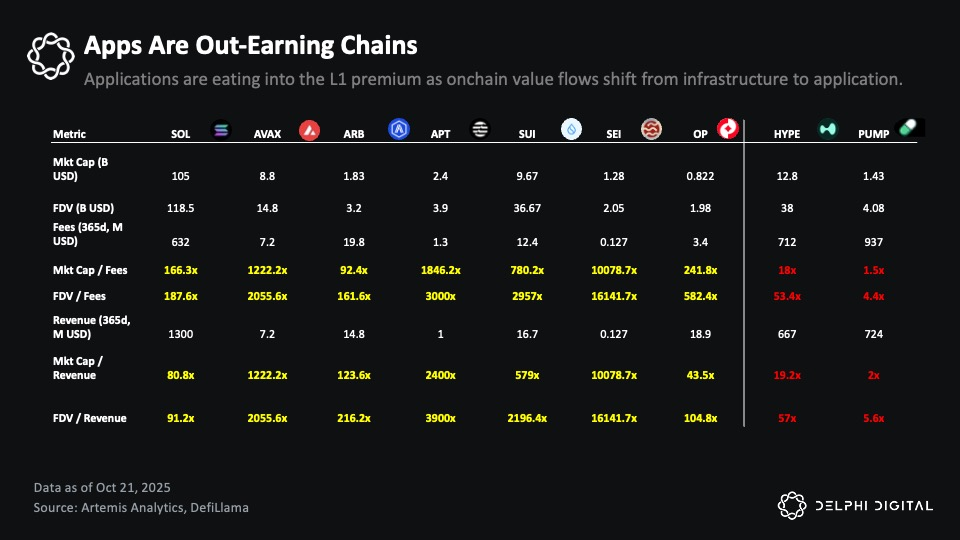This screenshot has height=540, width=960.
Task: Click the Source: Artemis Analytics, DefiLlama text
Action: (139, 508)
